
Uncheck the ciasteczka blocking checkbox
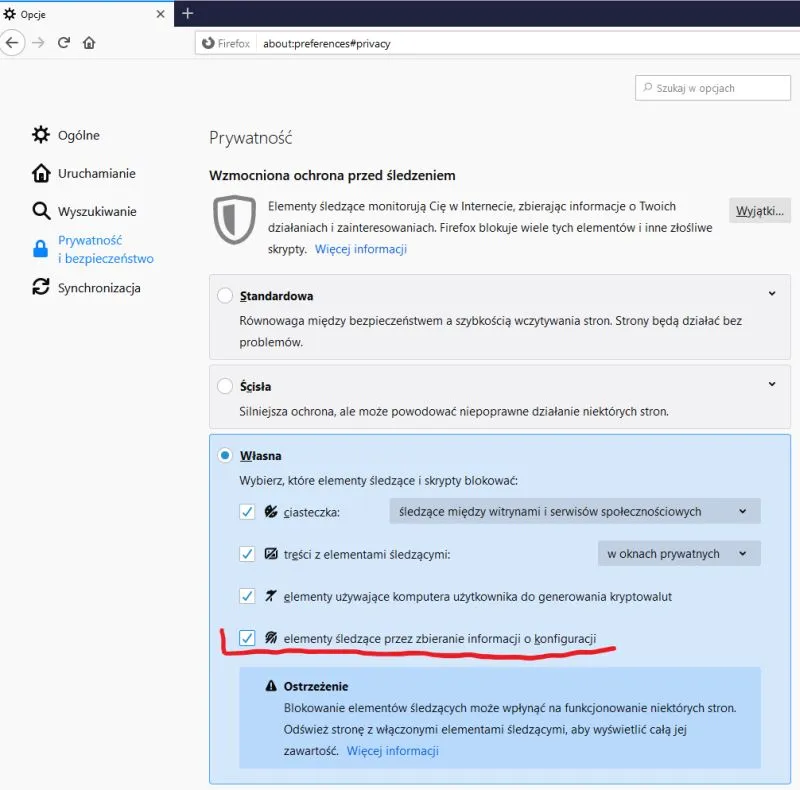pyautogui.click(x=246, y=511)
